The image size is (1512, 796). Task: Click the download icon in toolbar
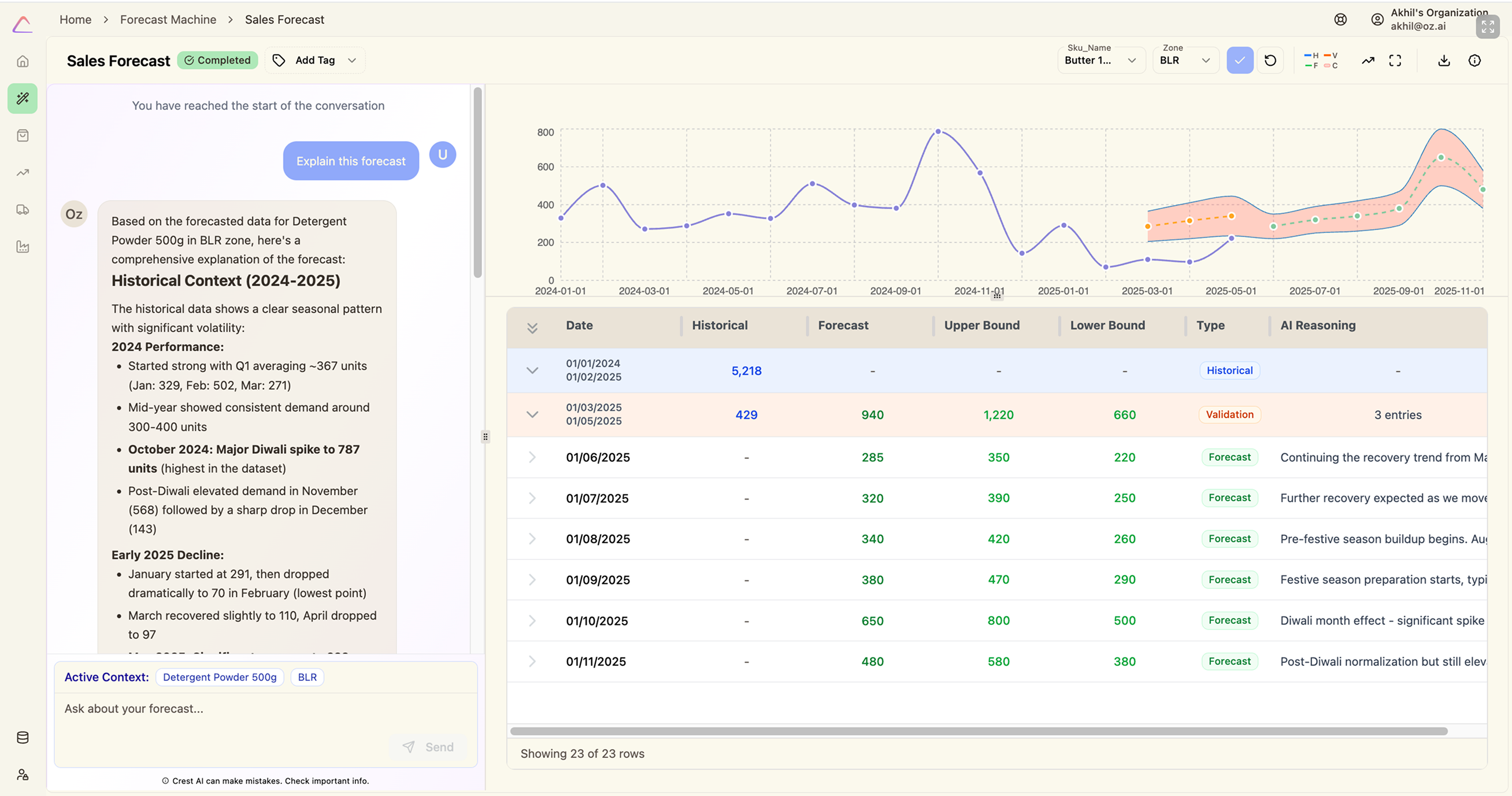tap(1444, 61)
